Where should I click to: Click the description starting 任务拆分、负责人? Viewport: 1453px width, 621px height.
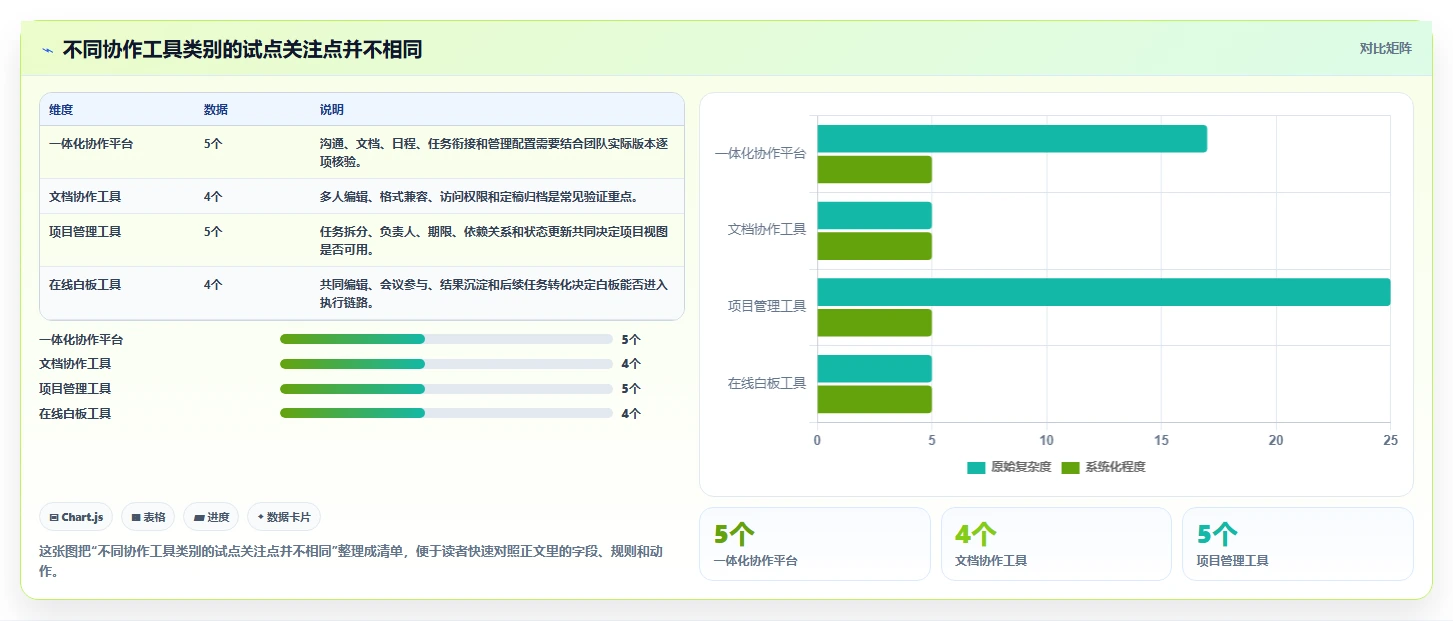tap(494, 240)
